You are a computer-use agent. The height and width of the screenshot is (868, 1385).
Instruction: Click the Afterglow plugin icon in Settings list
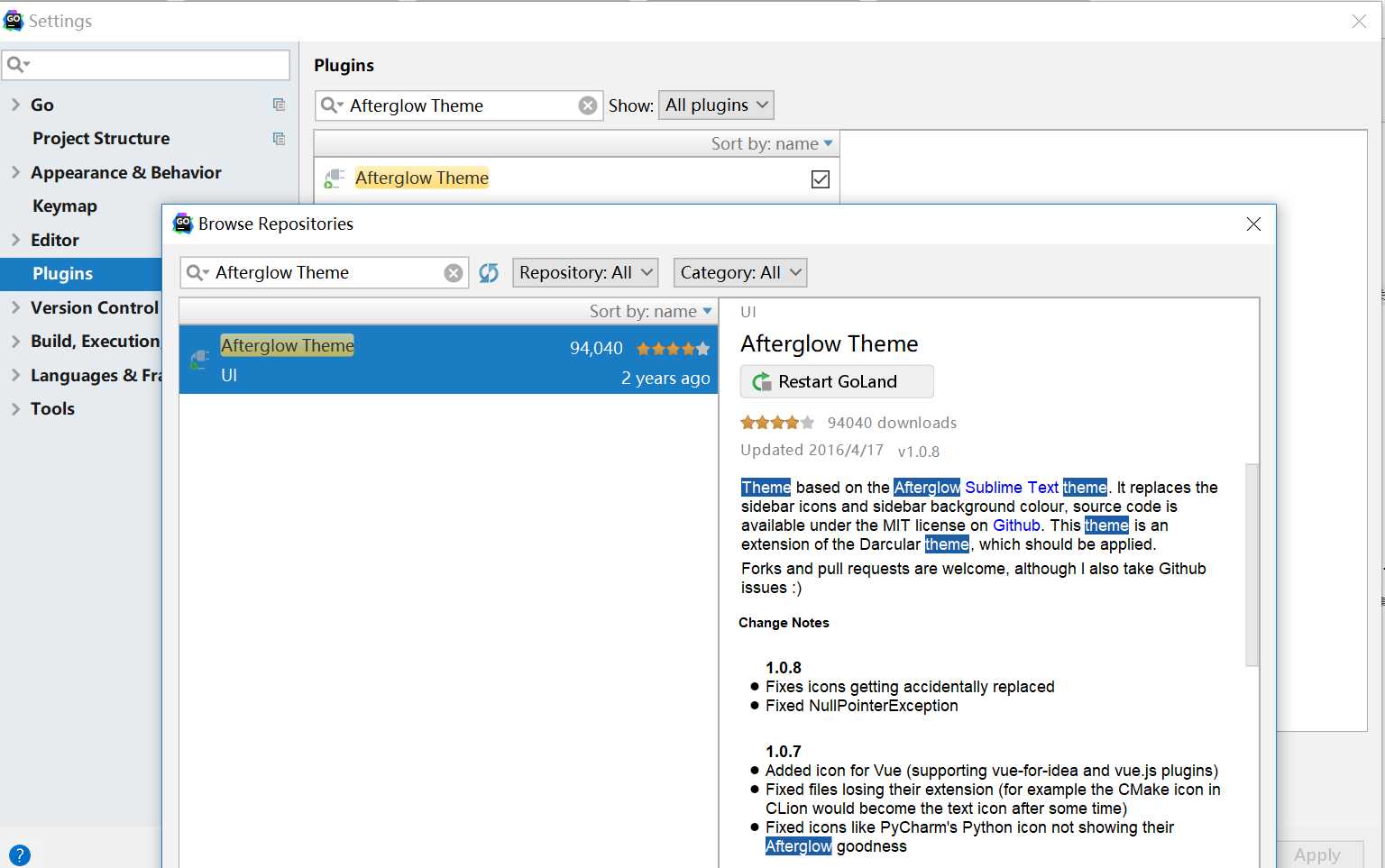pos(335,178)
